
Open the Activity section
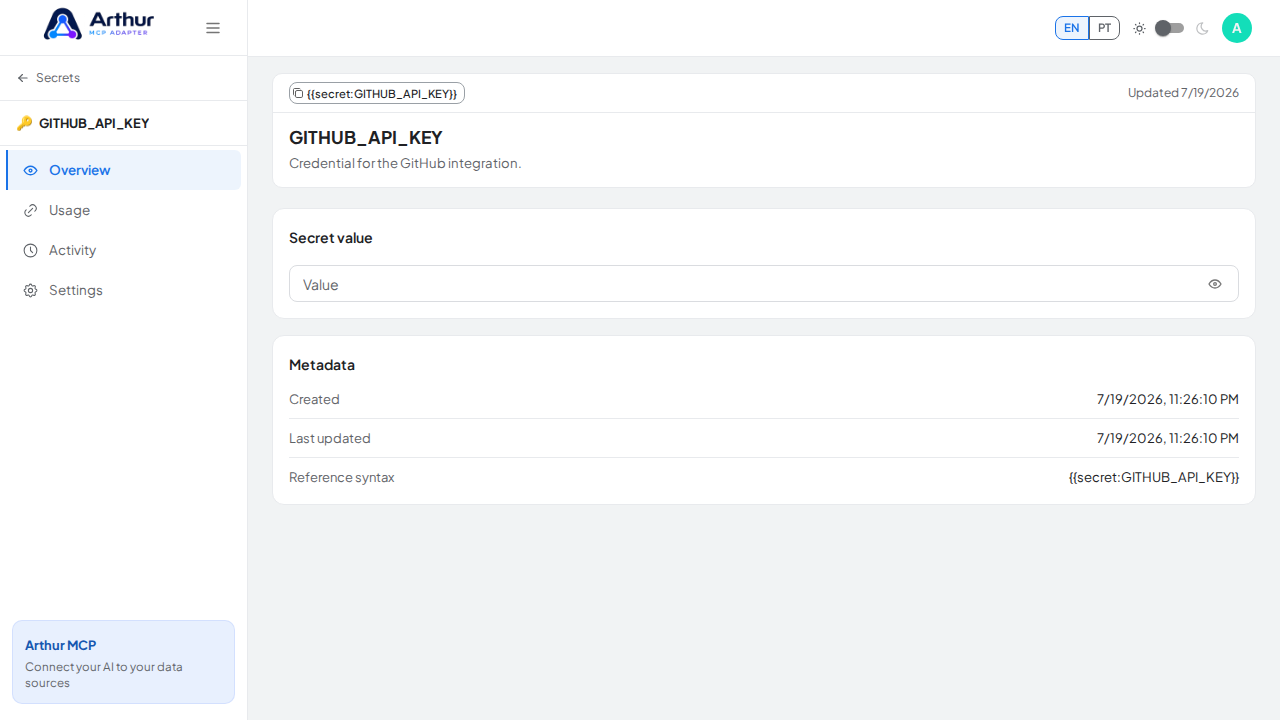(x=124, y=250)
